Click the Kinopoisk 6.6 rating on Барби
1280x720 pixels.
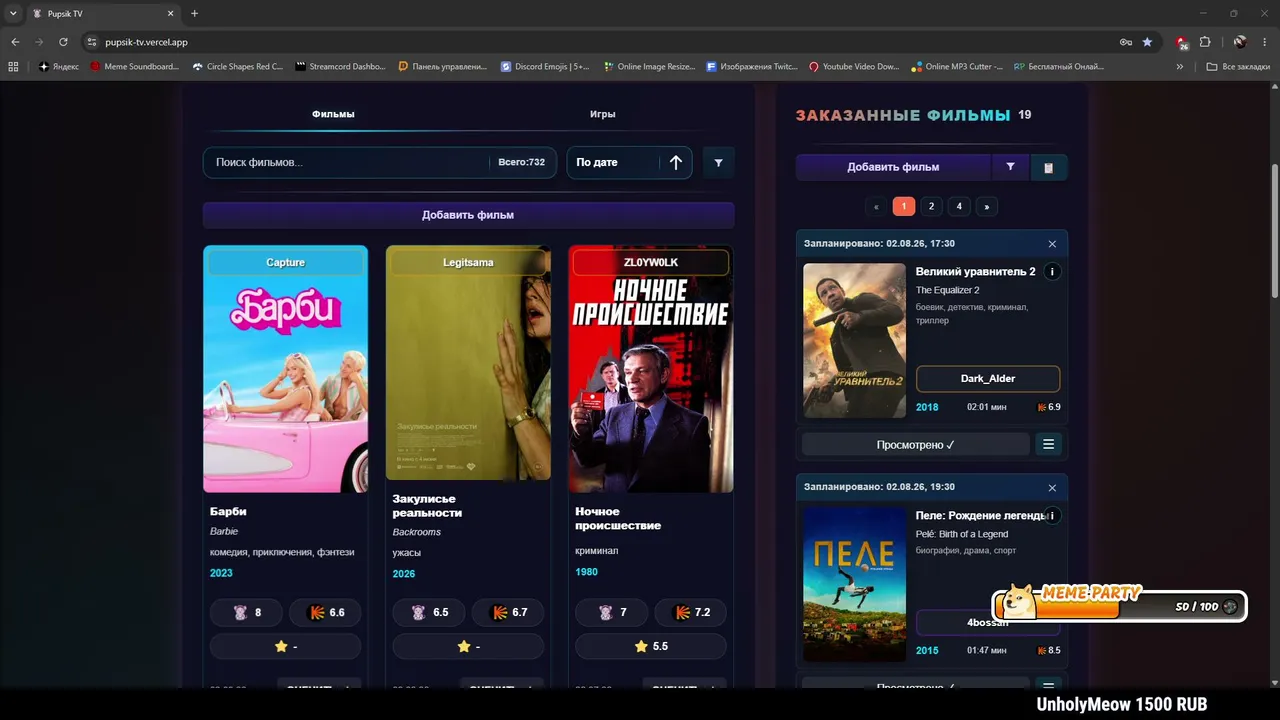[x=325, y=613]
